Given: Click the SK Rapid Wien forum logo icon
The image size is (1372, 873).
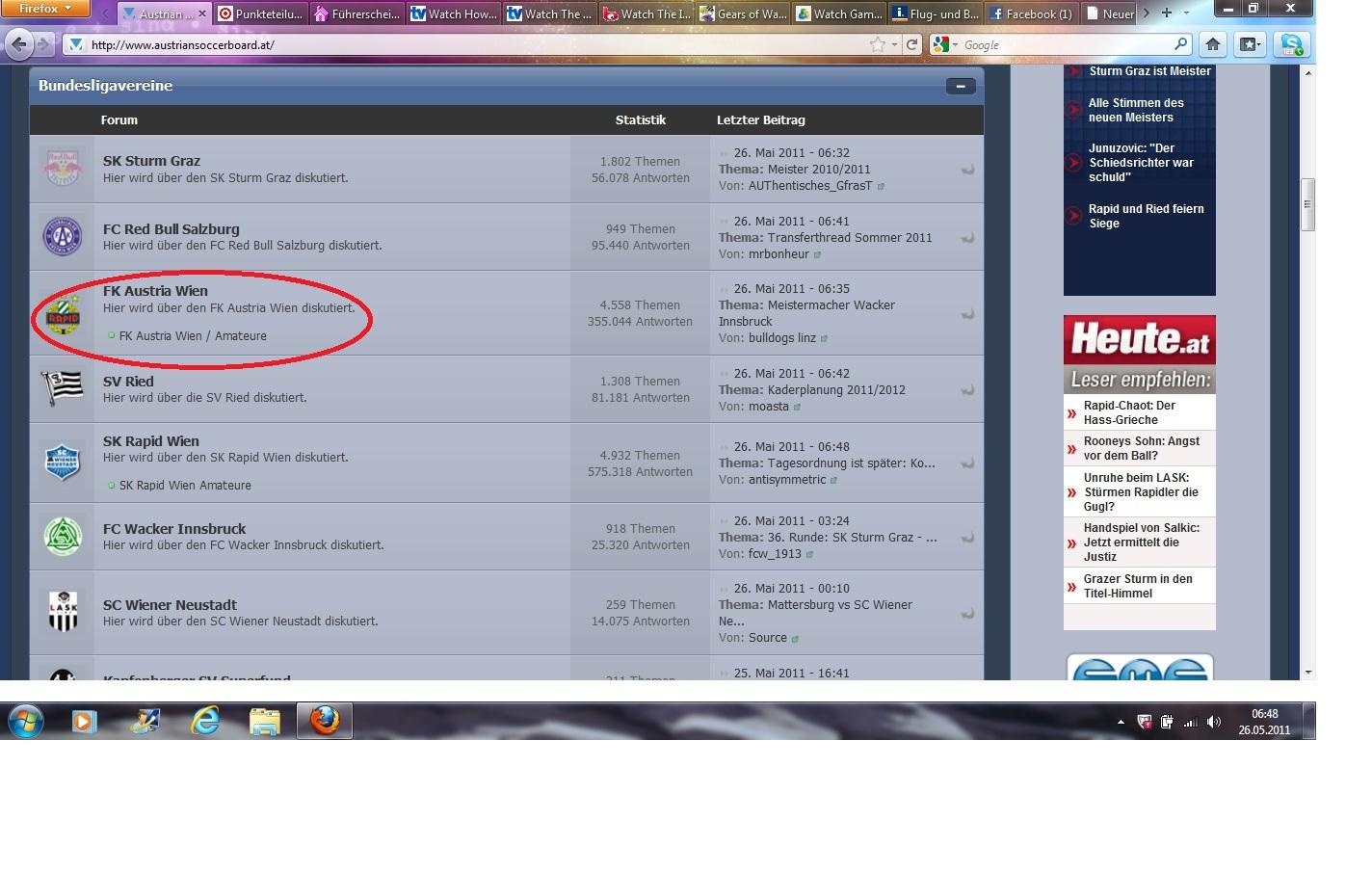Looking at the screenshot, I should [63, 462].
